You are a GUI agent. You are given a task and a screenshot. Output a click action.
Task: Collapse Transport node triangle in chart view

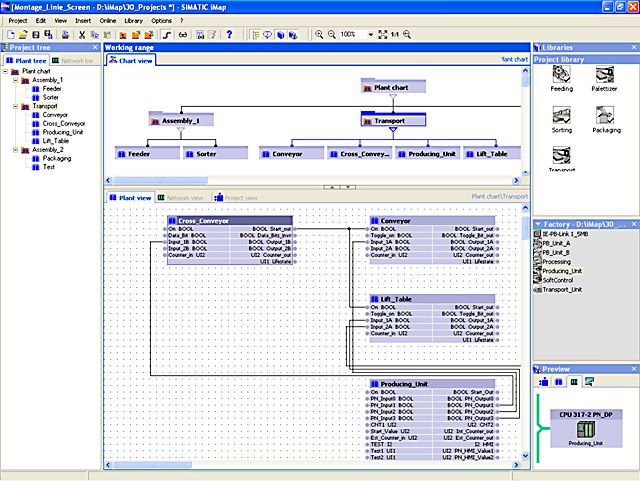tap(393, 130)
